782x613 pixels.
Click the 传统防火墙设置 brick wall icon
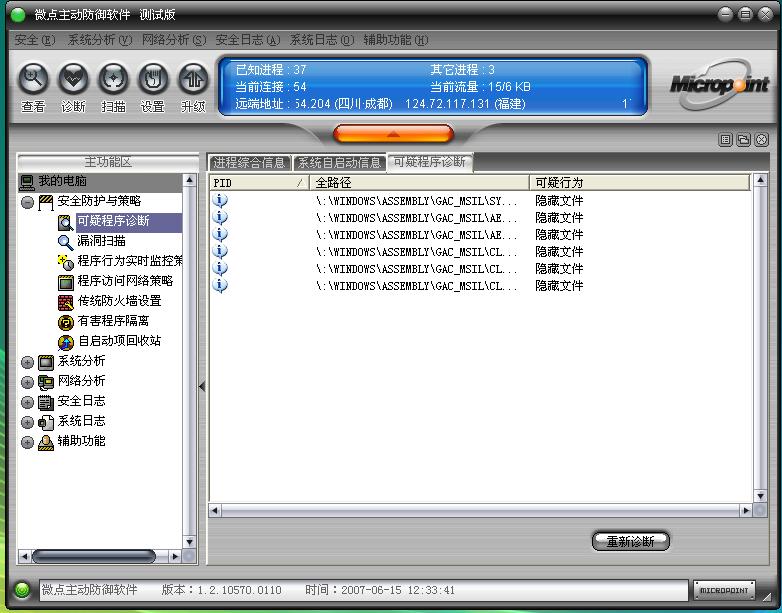click(x=65, y=302)
